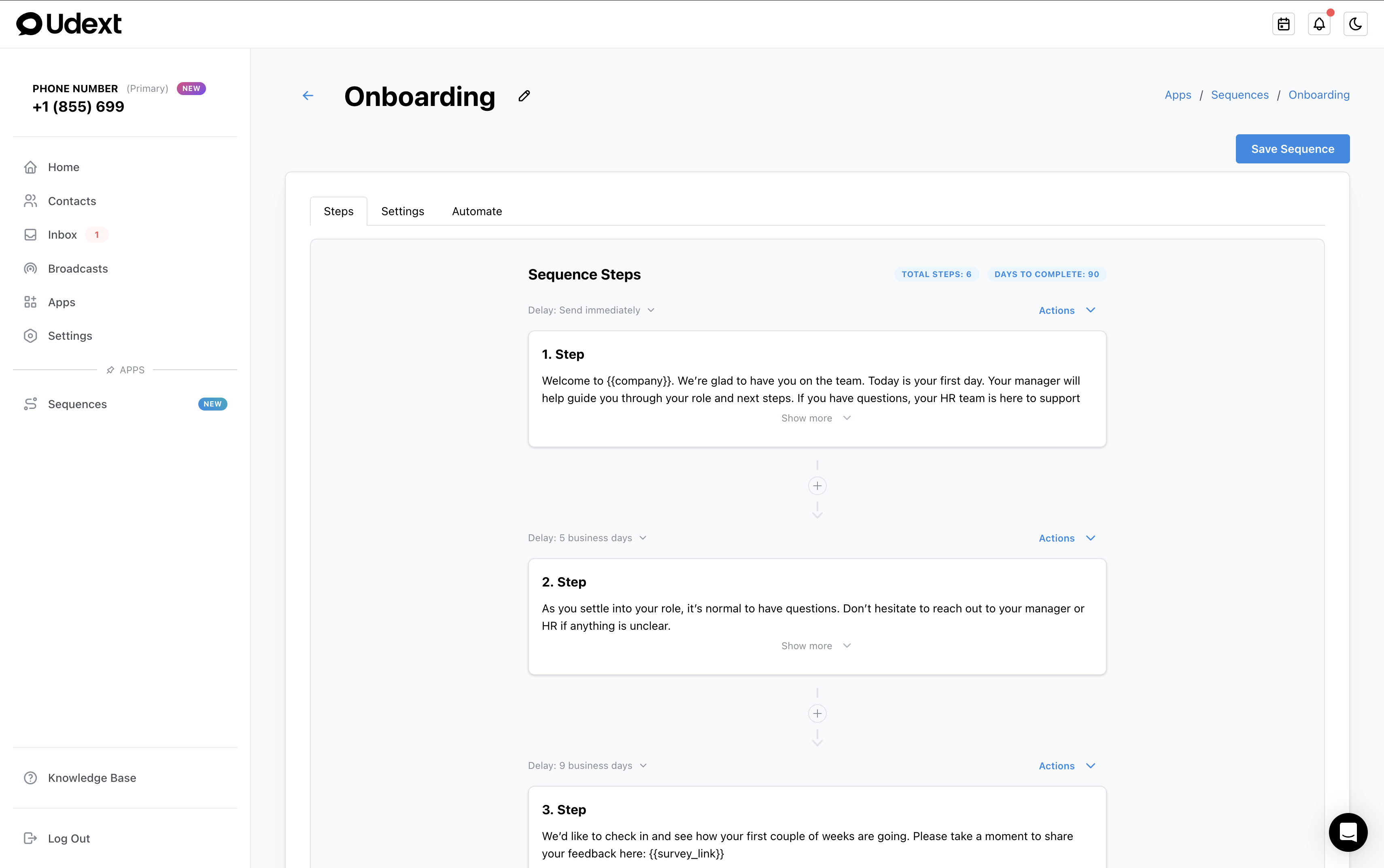1384x868 pixels.
Task: Click the Inbox unread count badge
Action: (x=96, y=235)
